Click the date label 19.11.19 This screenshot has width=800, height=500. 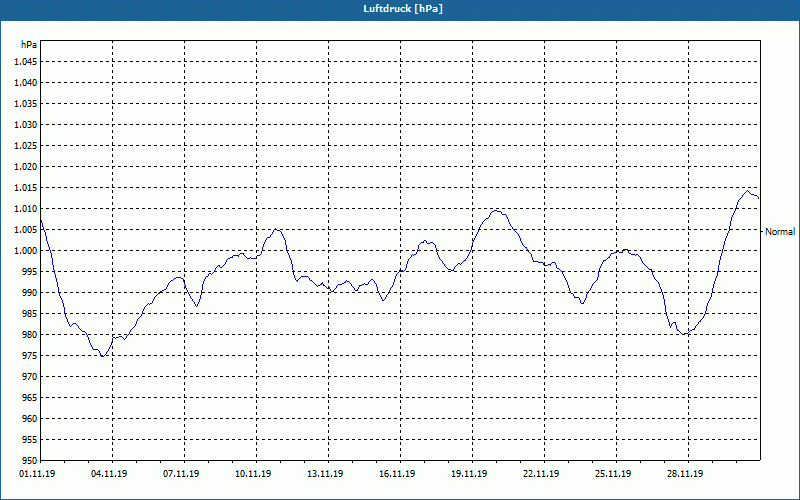pyautogui.click(x=469, y=474)
